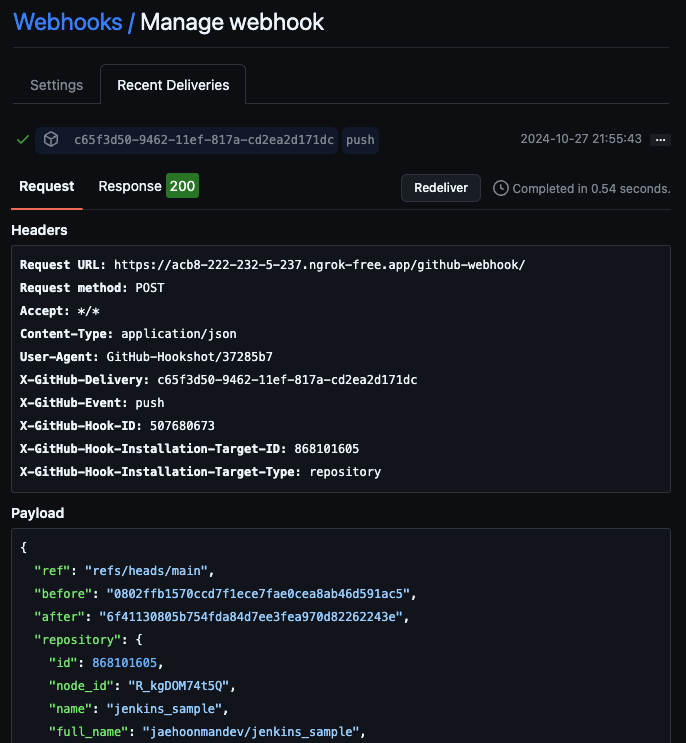Click the full_name value jaehoonmandev/jenkins_sample
Viewport: 686px width, 743px height.
[x=251, y=732]
